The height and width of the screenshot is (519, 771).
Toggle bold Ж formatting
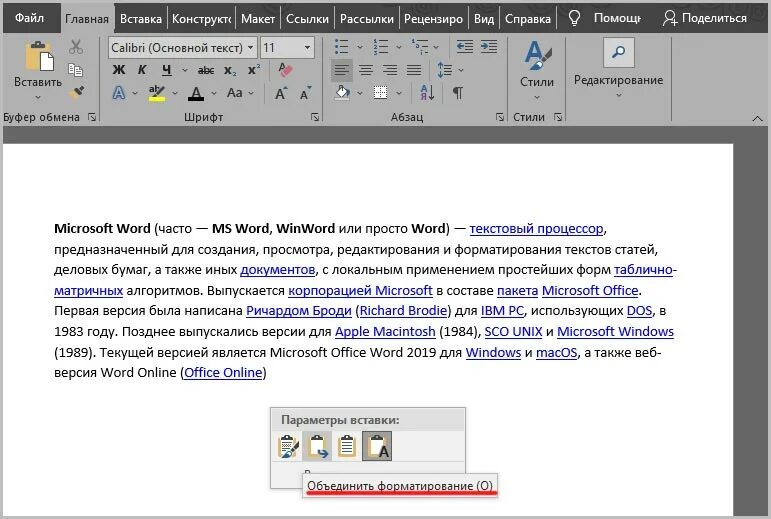[119, 70]
